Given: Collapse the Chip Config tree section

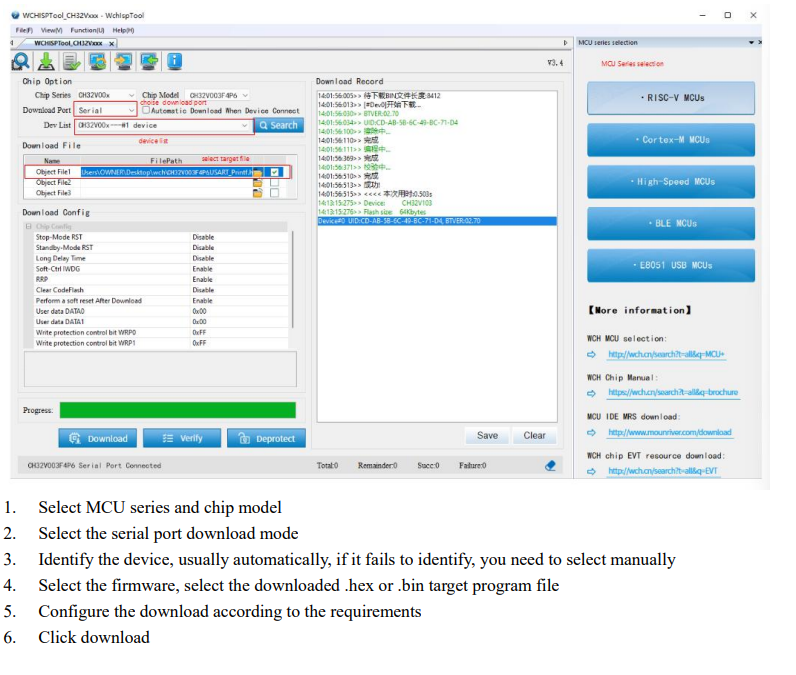Looking at the screenshot, I should coord(28,226).
